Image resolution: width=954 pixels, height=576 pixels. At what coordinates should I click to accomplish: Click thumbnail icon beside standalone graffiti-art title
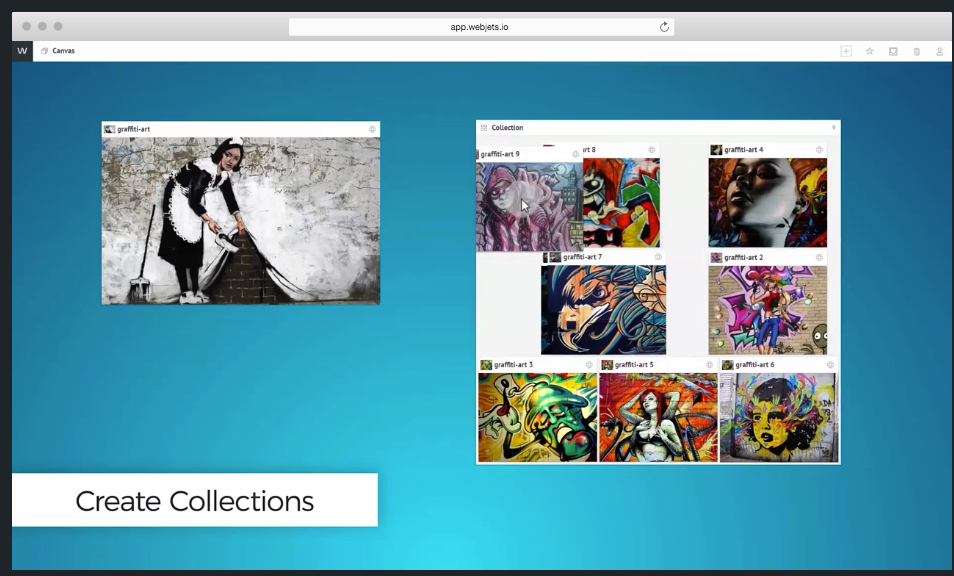[110, 129]
